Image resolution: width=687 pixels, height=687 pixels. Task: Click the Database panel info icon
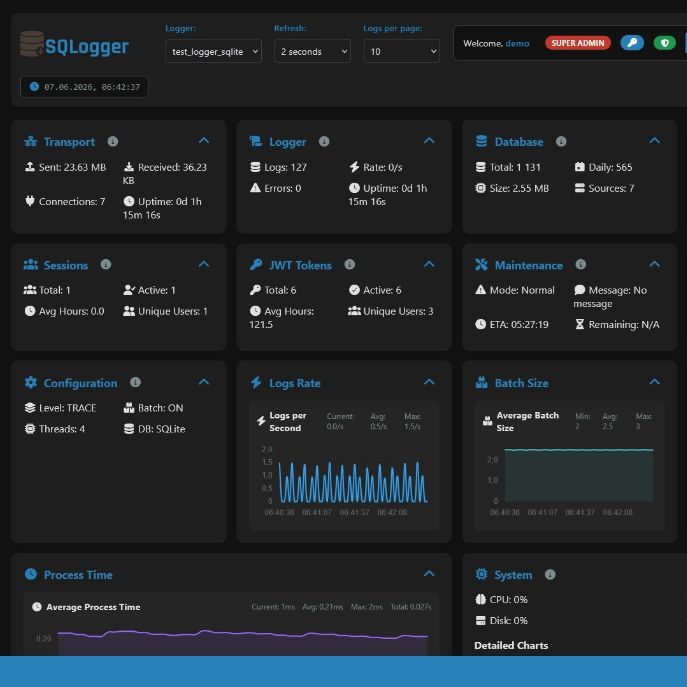(561, 142)
